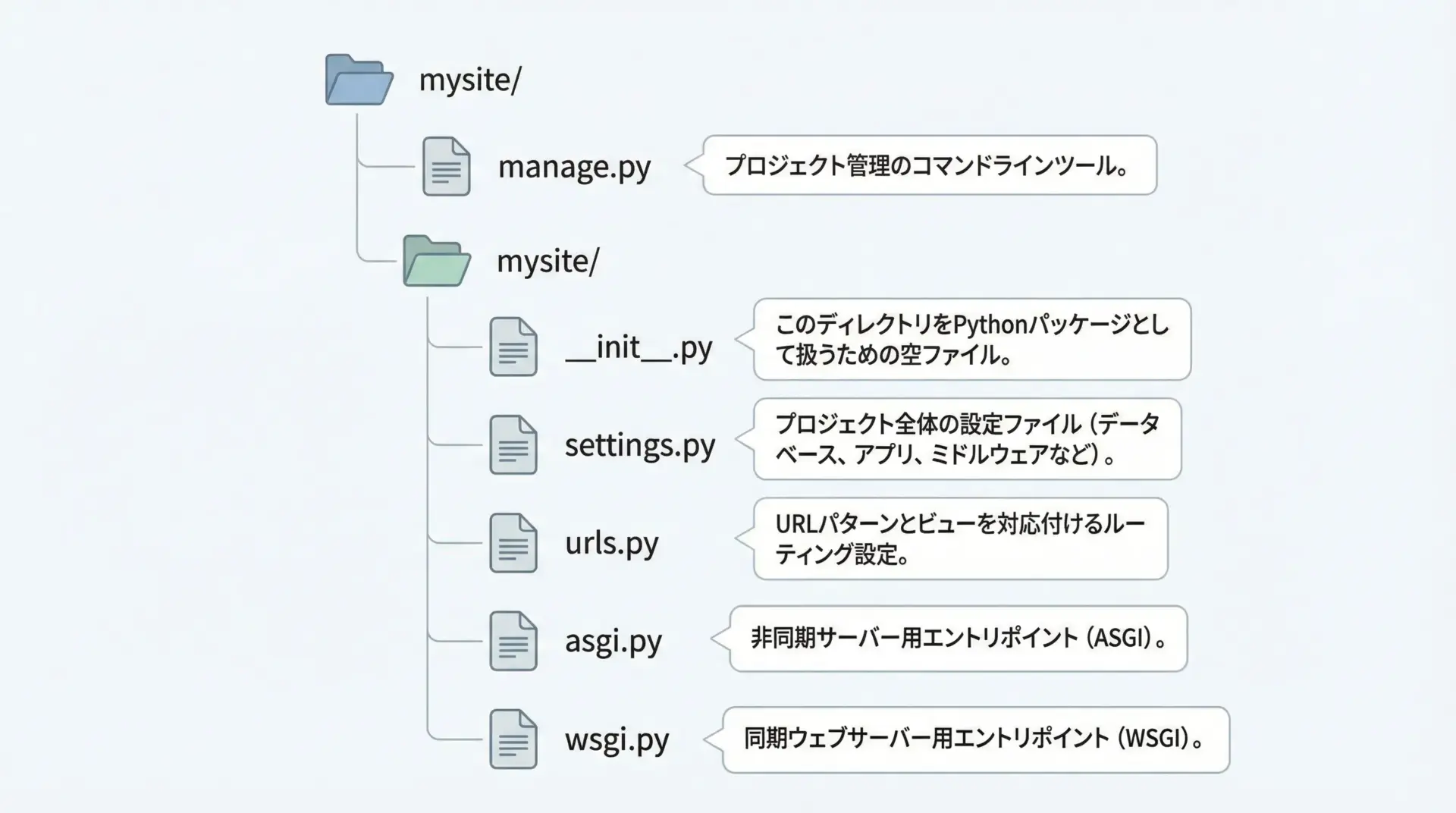Select the urls.py file name
Screen dimensions: 1456x813
(x=611, y=543)
